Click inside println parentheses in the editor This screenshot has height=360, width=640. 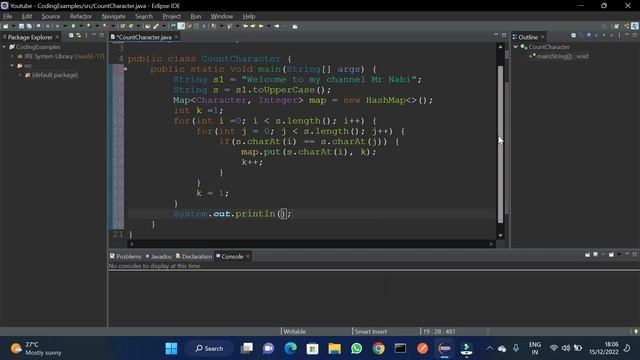tap(283, 213)
